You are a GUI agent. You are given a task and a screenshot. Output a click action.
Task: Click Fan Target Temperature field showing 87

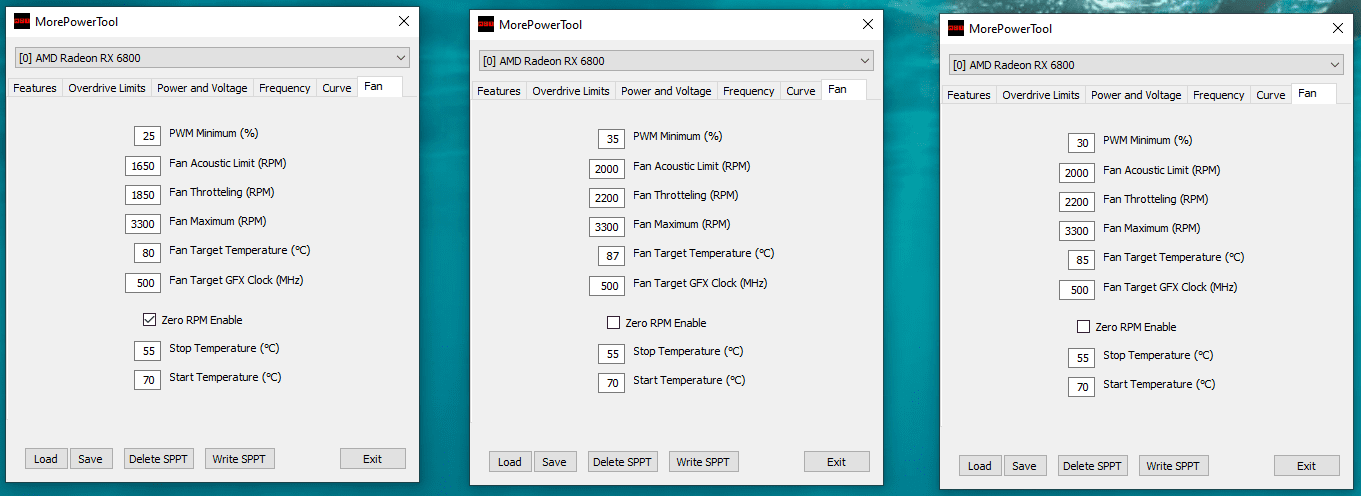tap(611, 255)
